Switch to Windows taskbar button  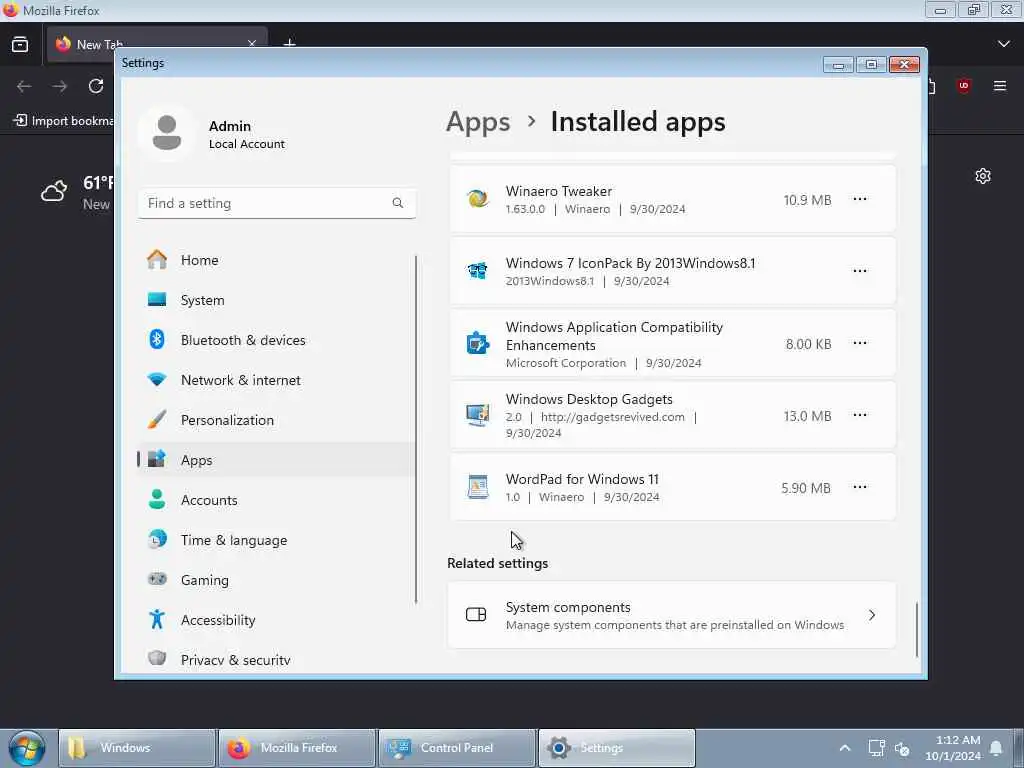point(136,748)
